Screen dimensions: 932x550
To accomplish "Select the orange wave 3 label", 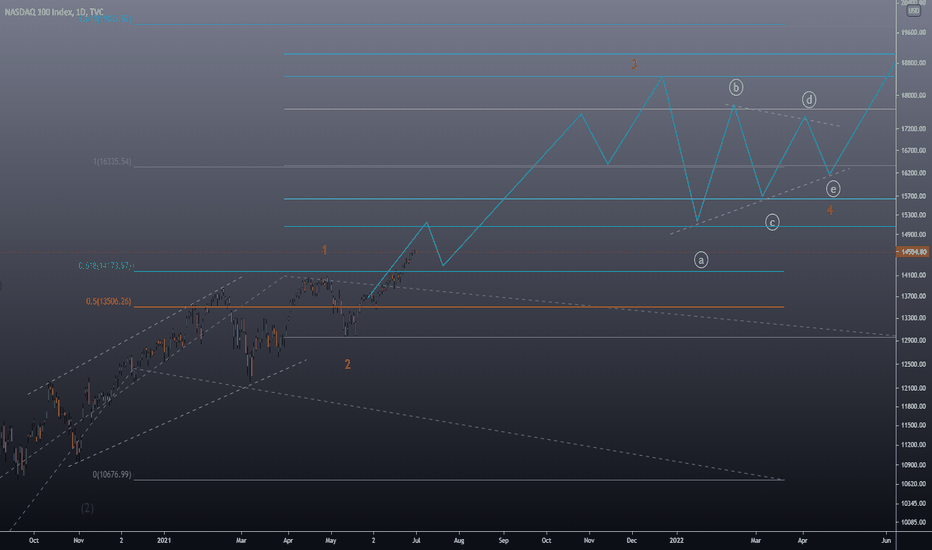I will (634, 64).
